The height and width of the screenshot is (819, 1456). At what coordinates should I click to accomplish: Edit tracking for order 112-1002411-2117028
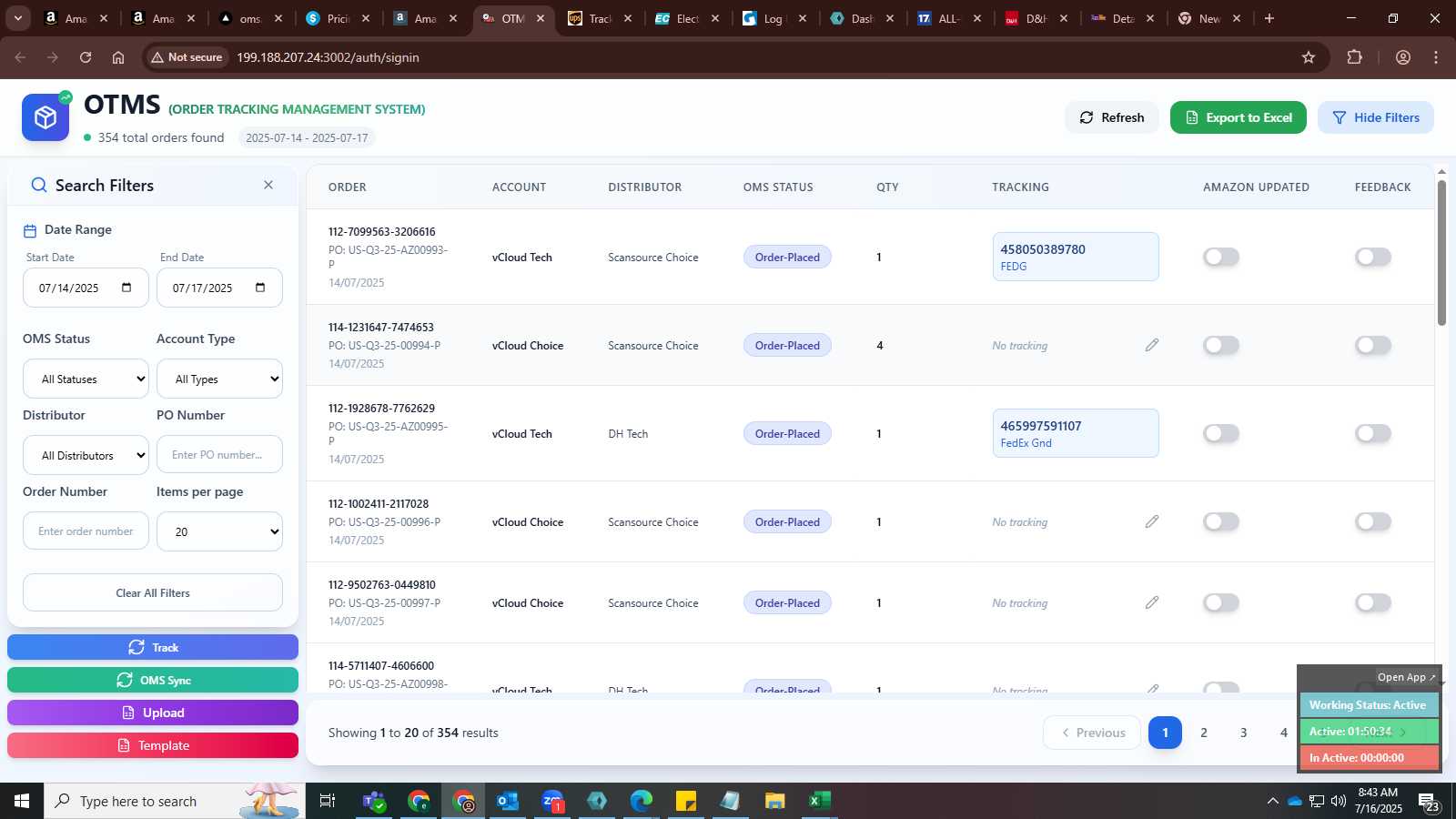(x=1152, y=521)
